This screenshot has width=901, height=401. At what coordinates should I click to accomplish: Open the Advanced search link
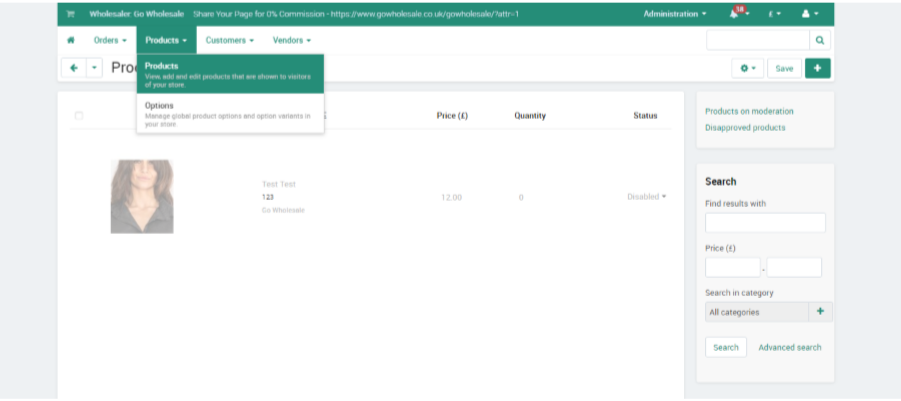(790, 347)
